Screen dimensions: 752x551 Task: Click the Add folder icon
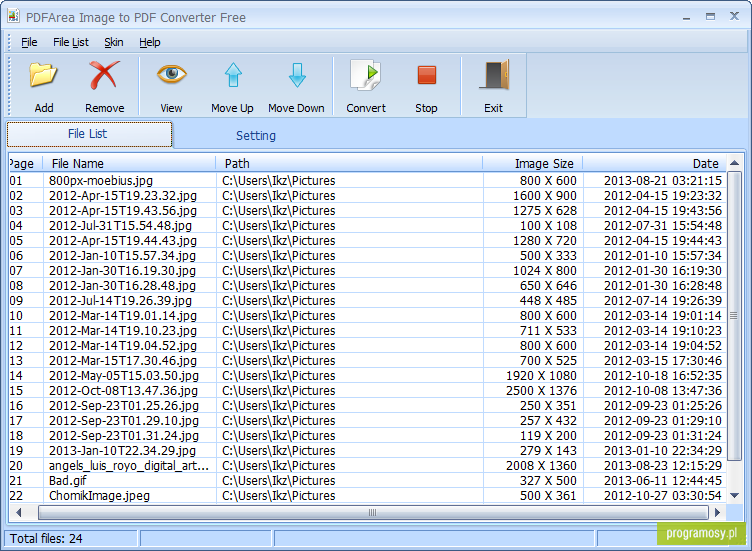tap(43, 75)
